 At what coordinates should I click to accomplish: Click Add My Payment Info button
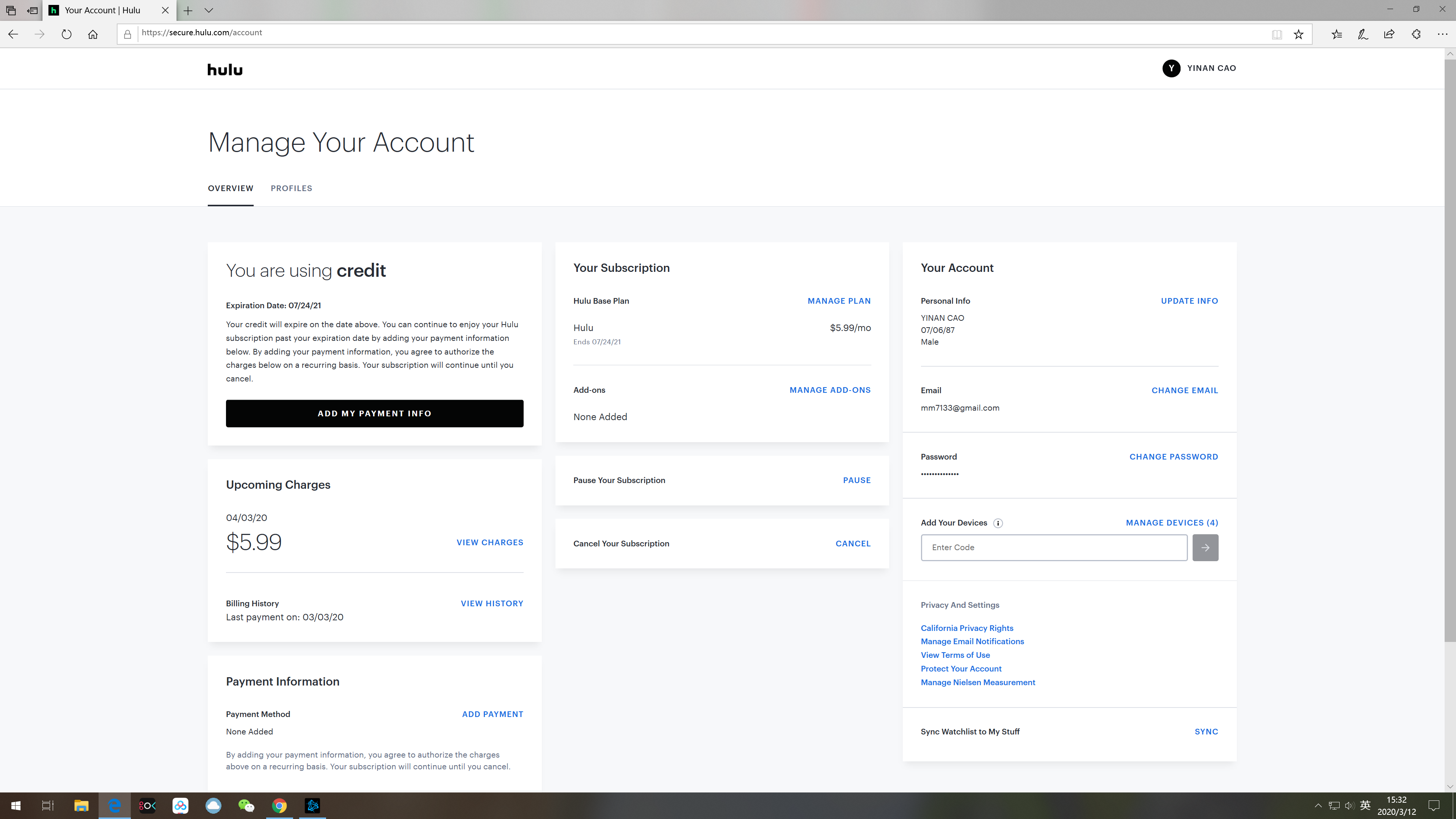pos(374,414)
